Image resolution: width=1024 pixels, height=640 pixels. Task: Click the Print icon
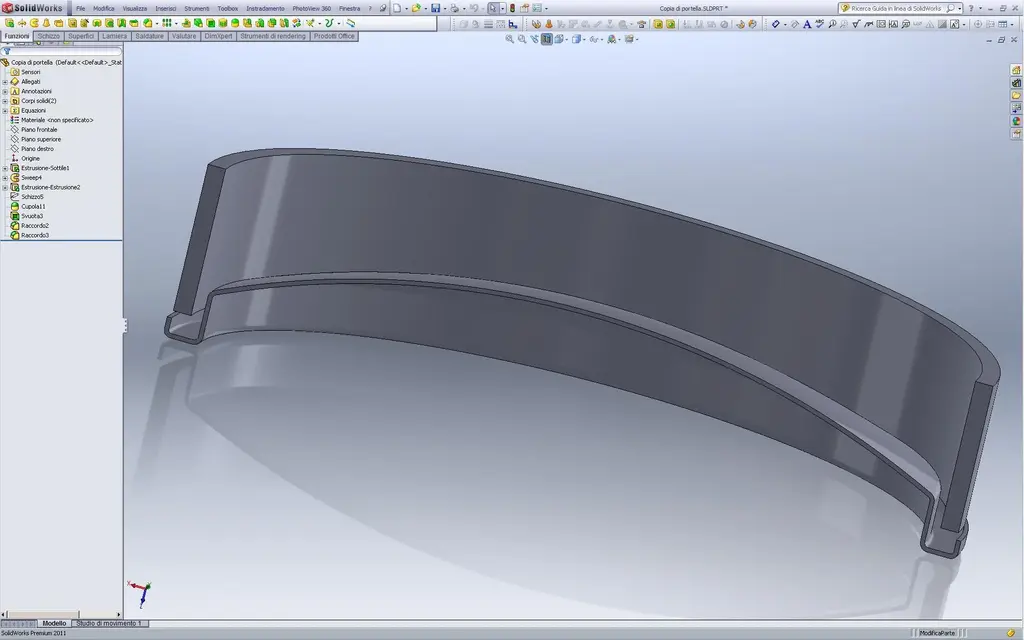[x=454, y=8]
